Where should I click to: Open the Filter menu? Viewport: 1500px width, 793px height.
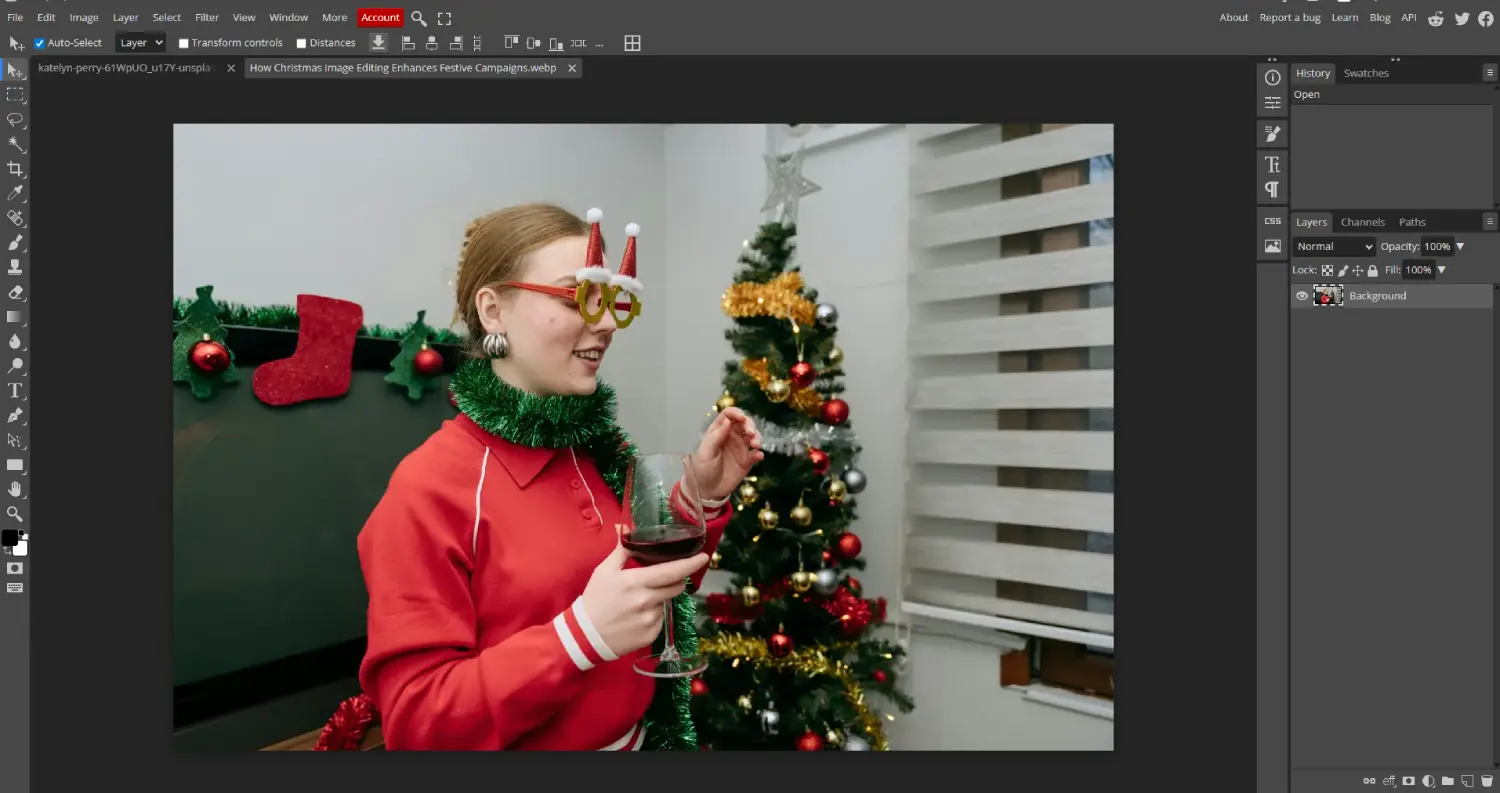pyautogui.click(x=207, y=18)
